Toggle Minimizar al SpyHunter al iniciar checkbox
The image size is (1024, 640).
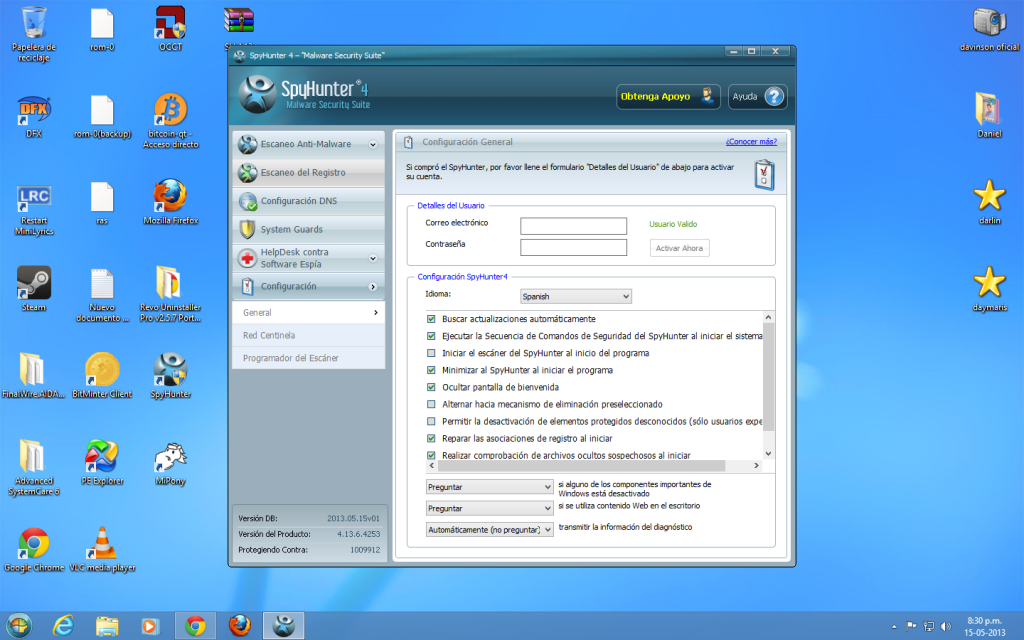click(x=431, y=370)
